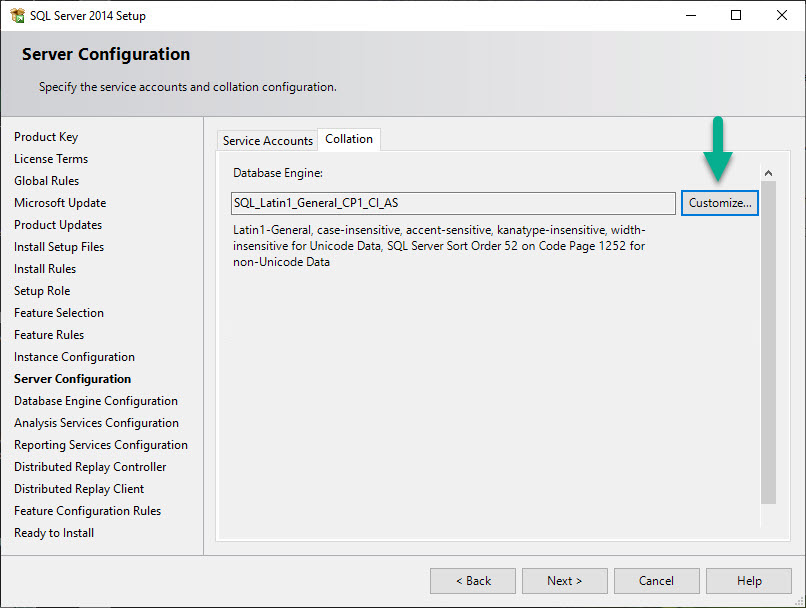
Task: Click the Install Setup Files step
Action: tap(59, 247)
